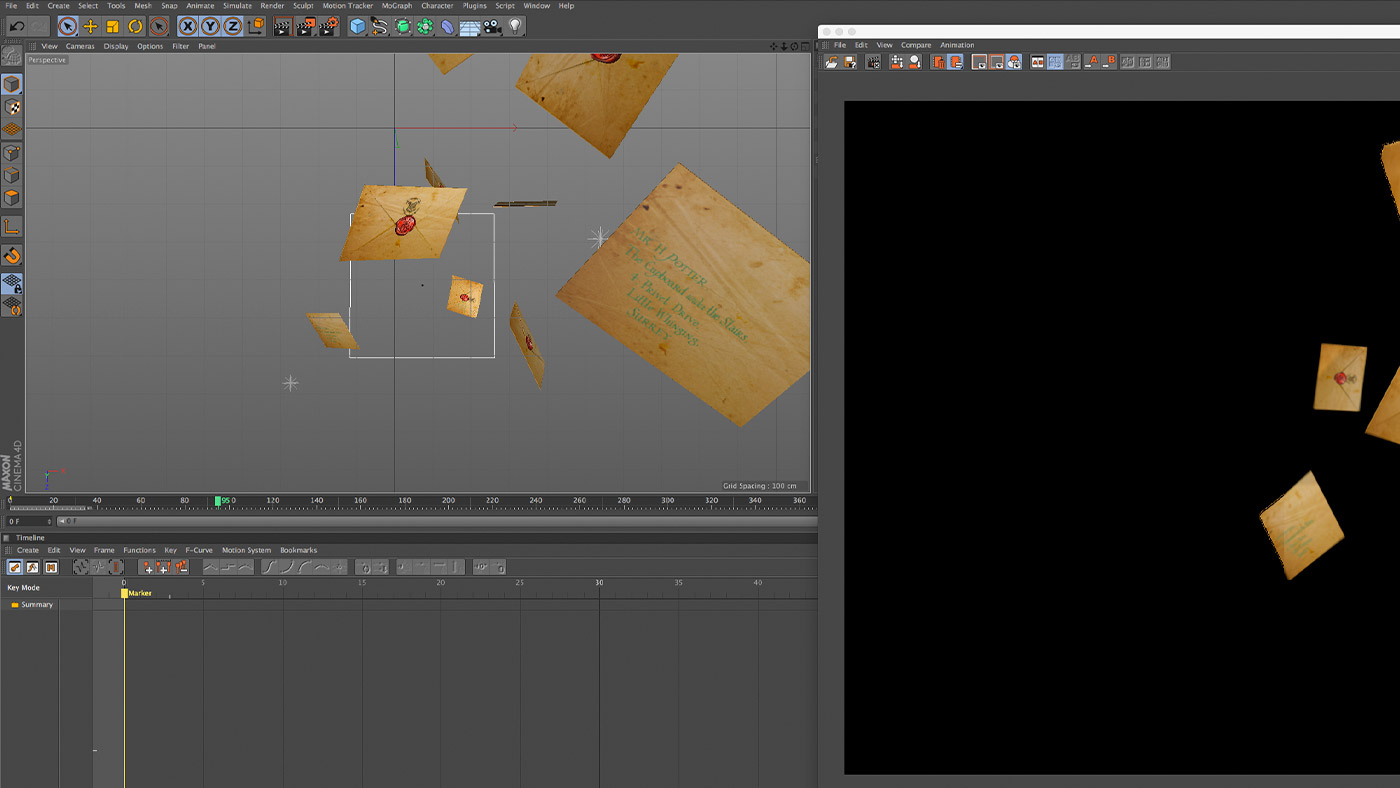
Task: Select the Scale tool
Action: [x=113, y=26]
